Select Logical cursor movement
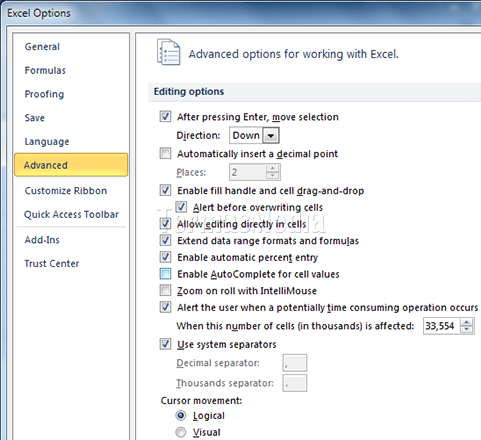Viewport: 481px width, 440px height. tap(181, 415)
